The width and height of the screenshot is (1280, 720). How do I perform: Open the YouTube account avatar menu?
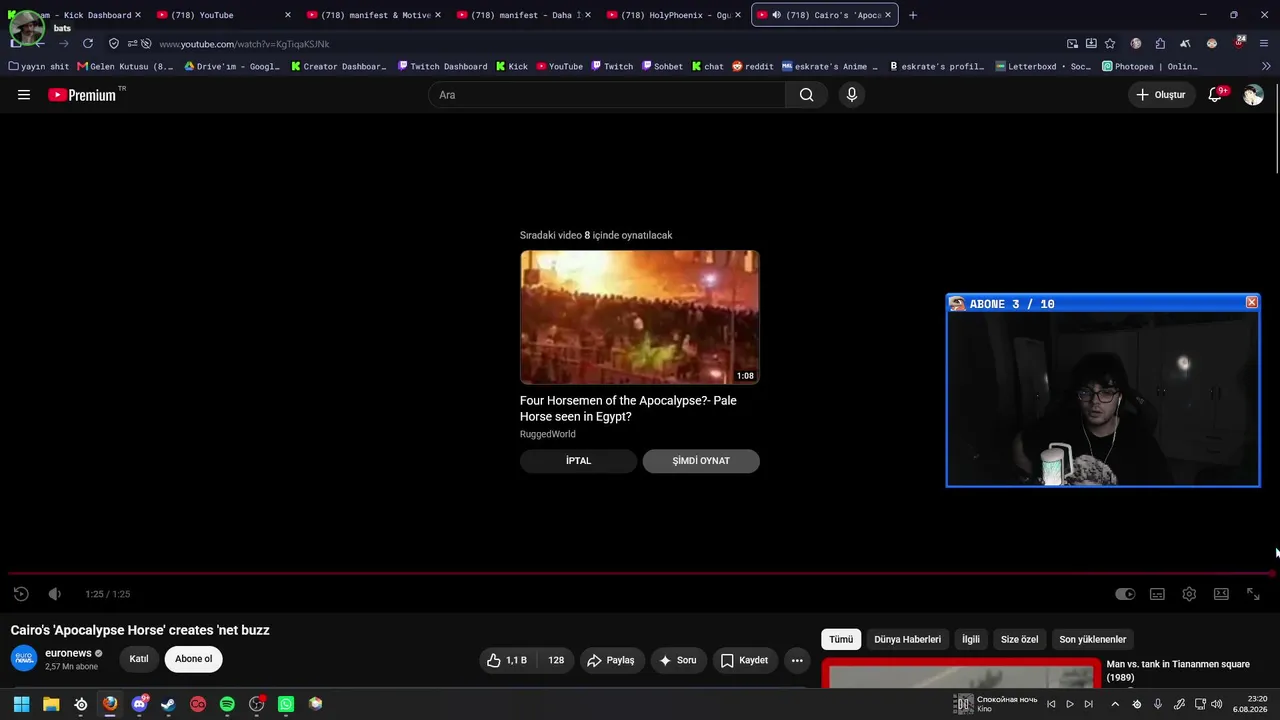tap(1253, 95)
